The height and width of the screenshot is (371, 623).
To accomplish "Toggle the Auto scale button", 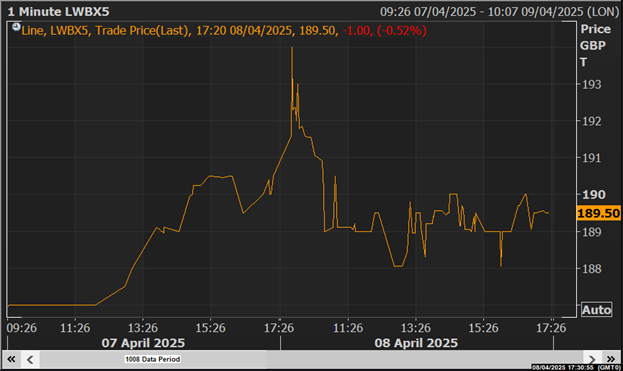I will (x=596, y=310).
